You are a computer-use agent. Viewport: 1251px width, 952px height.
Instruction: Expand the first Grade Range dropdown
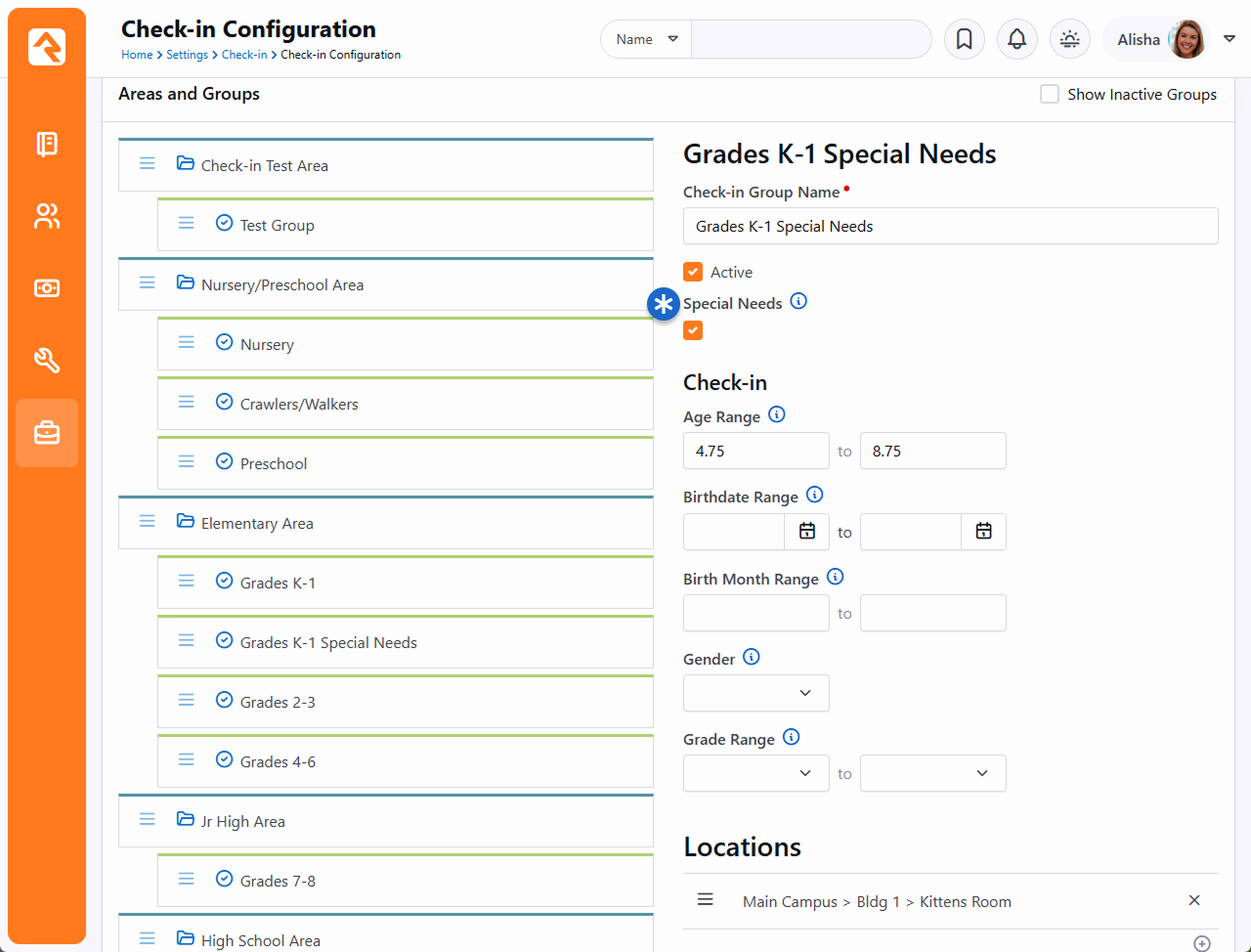point(755,773)
